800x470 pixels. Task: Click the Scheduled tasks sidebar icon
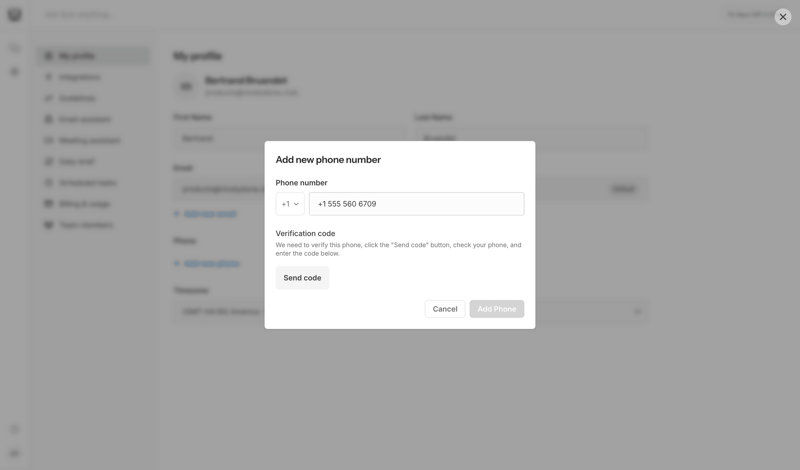pyautogui.click(x=48, y=183)
